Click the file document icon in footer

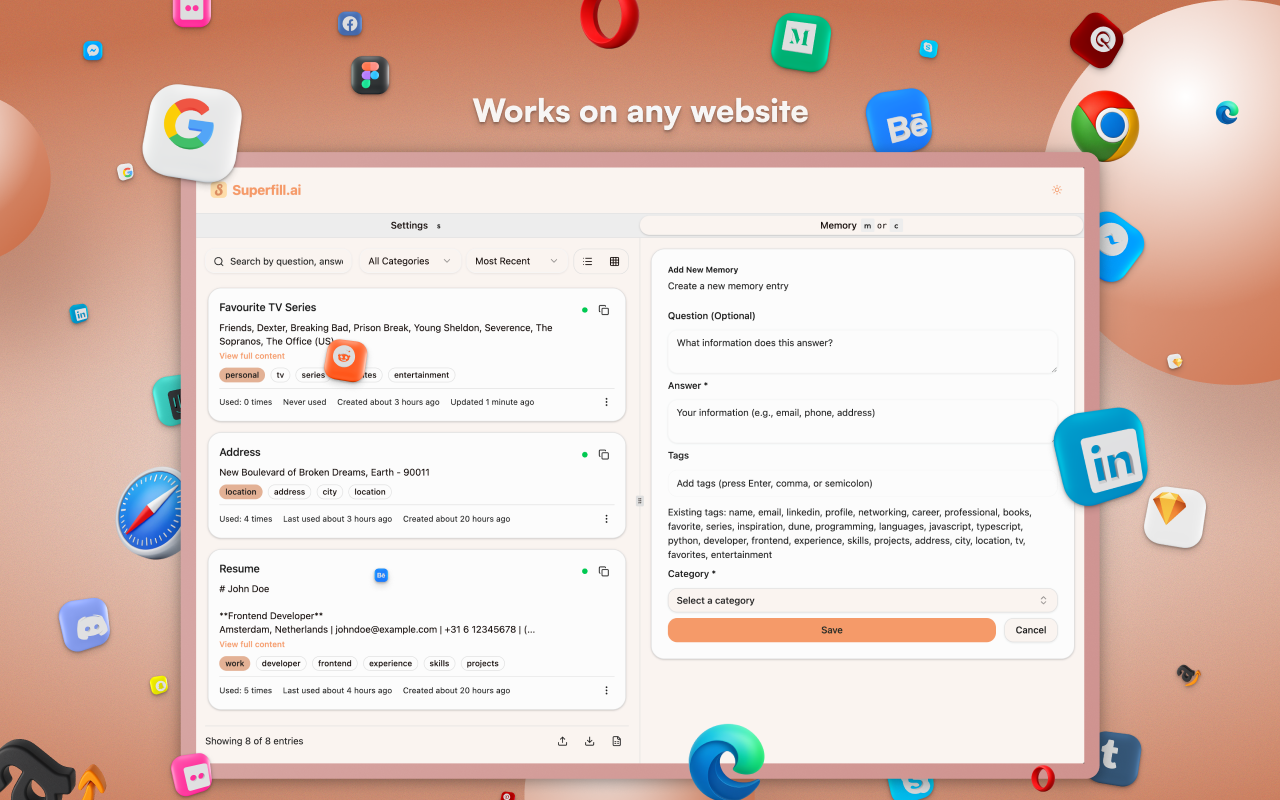pos(616,741)
